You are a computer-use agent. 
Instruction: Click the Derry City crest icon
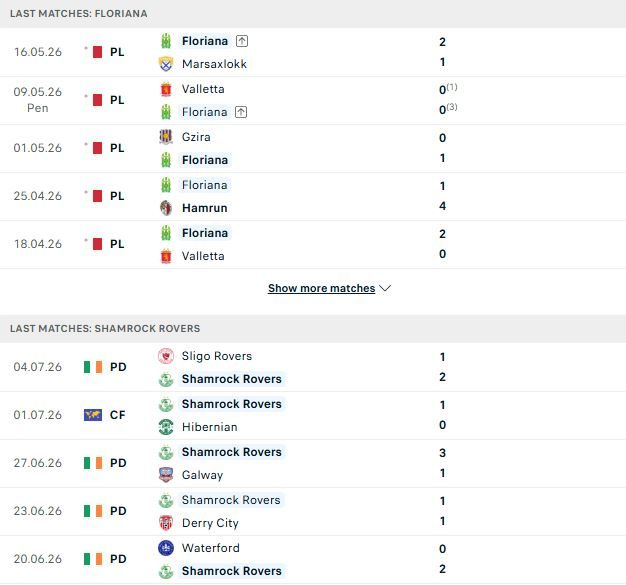(166, 523)
